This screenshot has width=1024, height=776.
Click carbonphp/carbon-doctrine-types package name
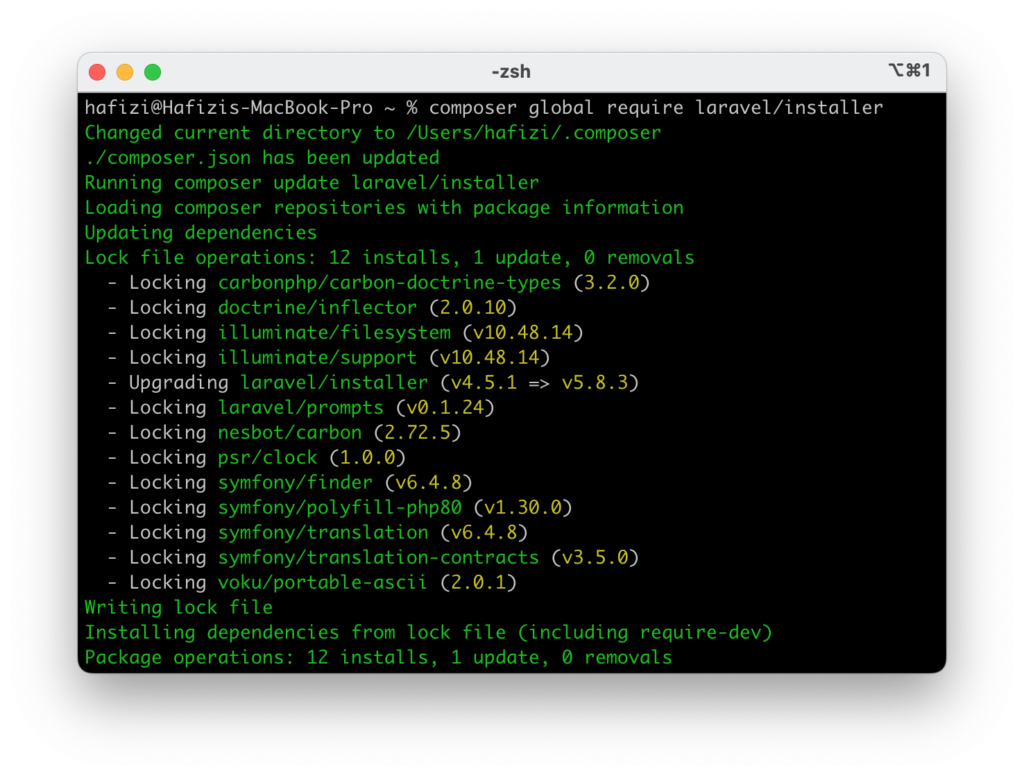389,283
